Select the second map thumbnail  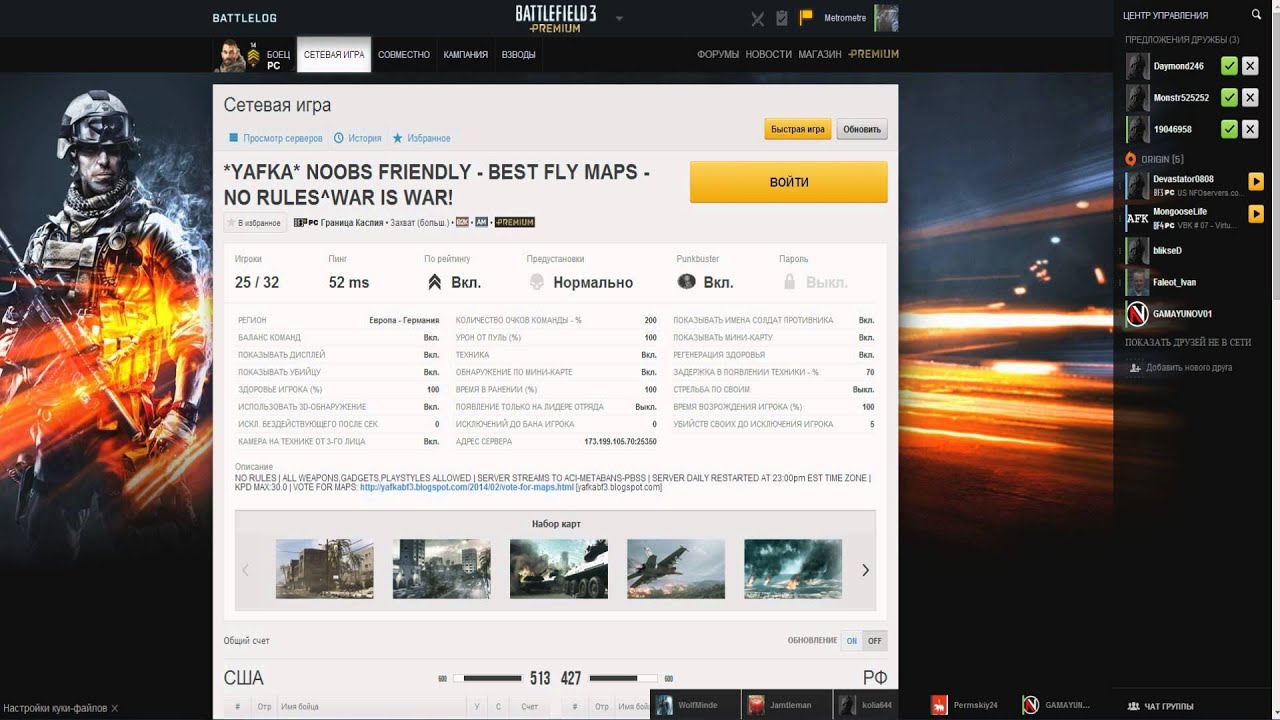pyautogui.click(x=441, y=569)
